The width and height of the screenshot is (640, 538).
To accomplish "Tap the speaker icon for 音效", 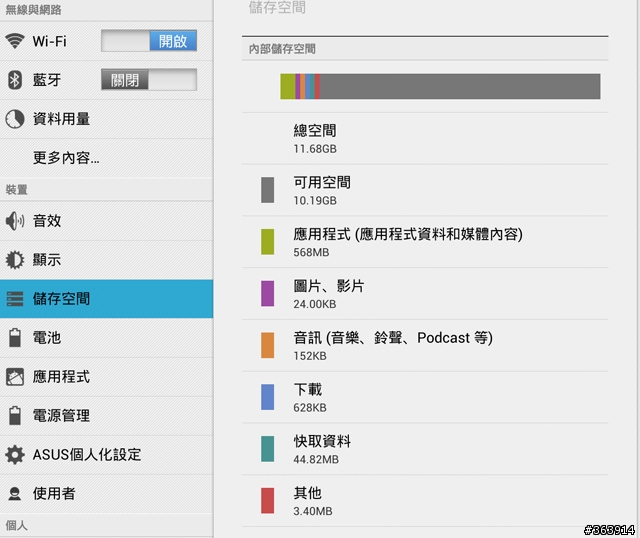I will click(15, 221).
